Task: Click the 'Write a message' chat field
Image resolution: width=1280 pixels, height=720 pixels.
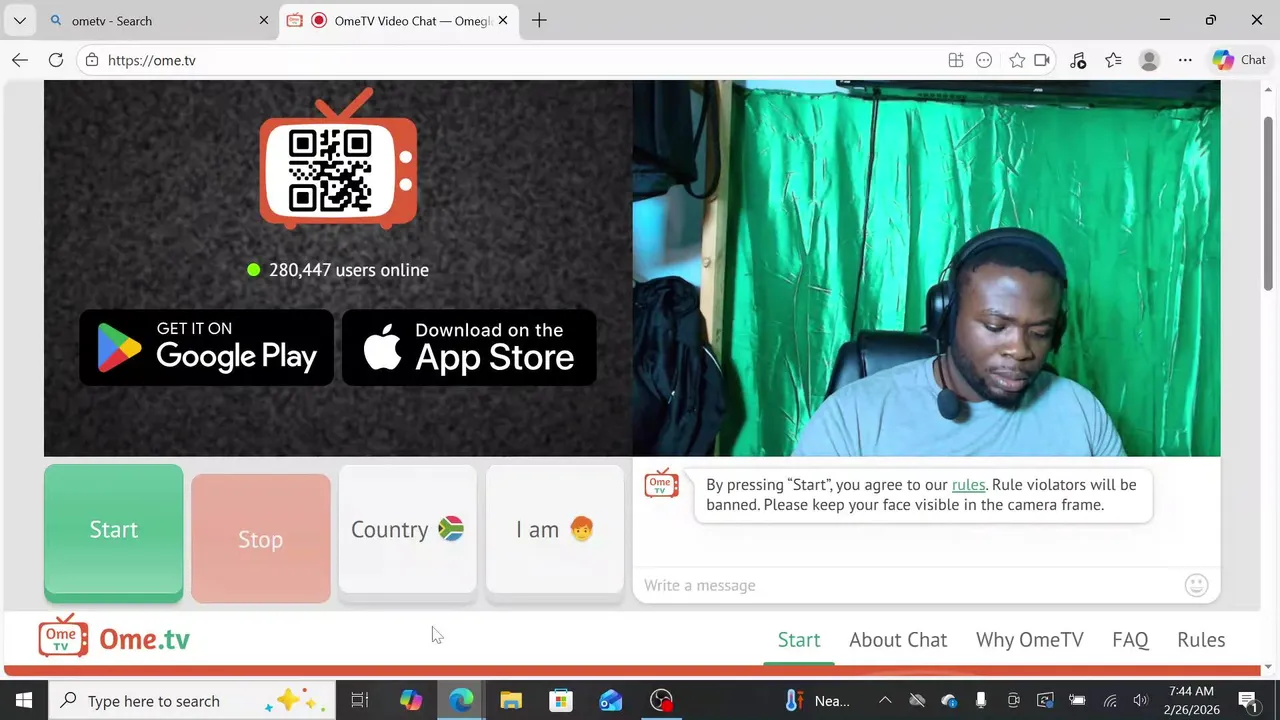Action: click(x=910, y=585)
